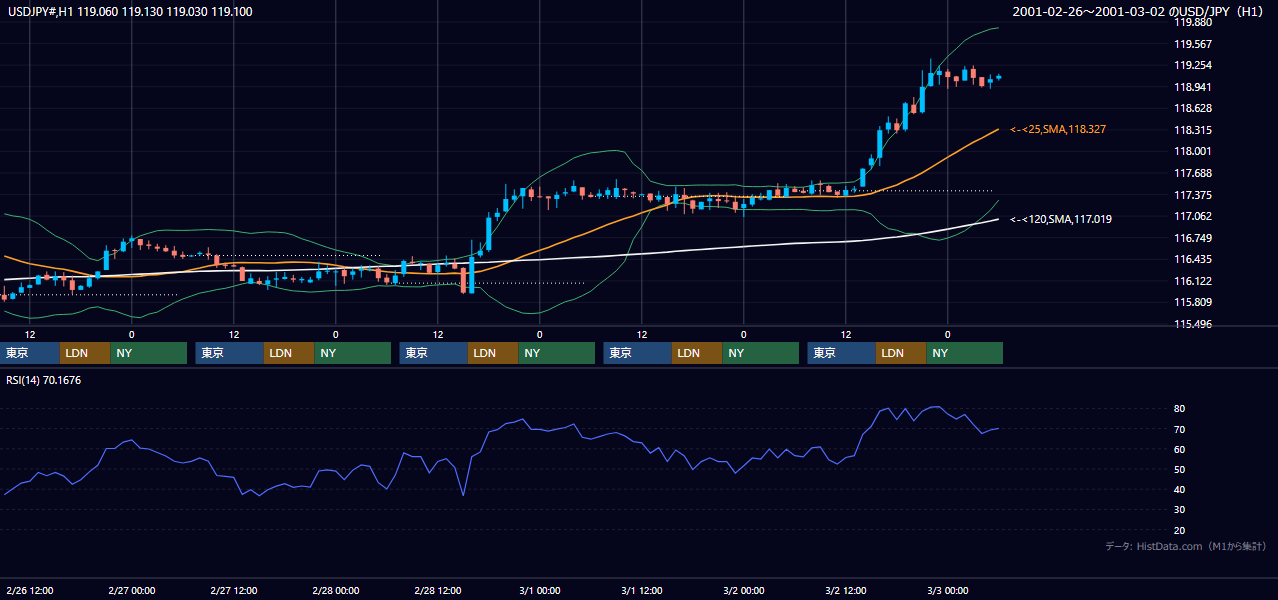The image size is (1278, 600).
Task: Click the RSI scale value 50
Action: pos(1180,469)
